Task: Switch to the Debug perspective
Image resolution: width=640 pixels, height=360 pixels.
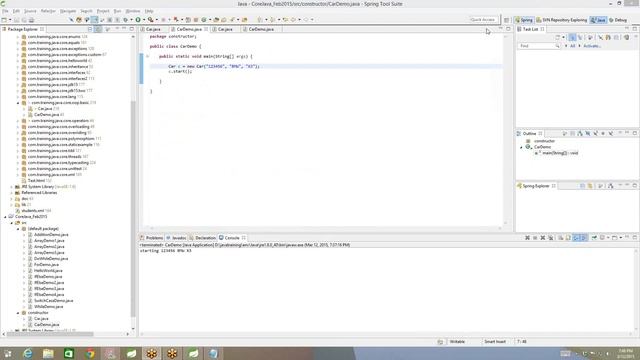Action: (x=618, y=20)
